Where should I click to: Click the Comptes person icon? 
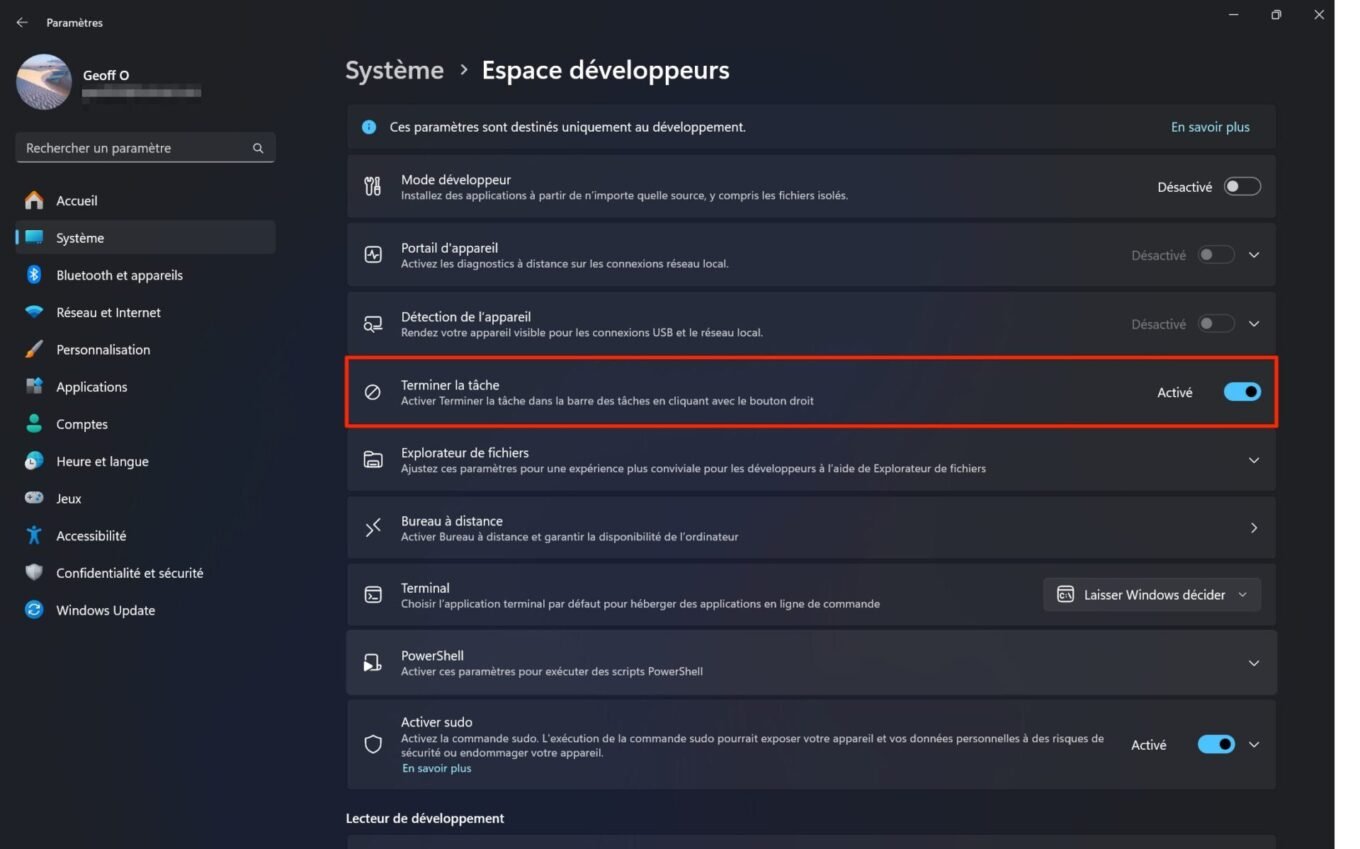34,424
